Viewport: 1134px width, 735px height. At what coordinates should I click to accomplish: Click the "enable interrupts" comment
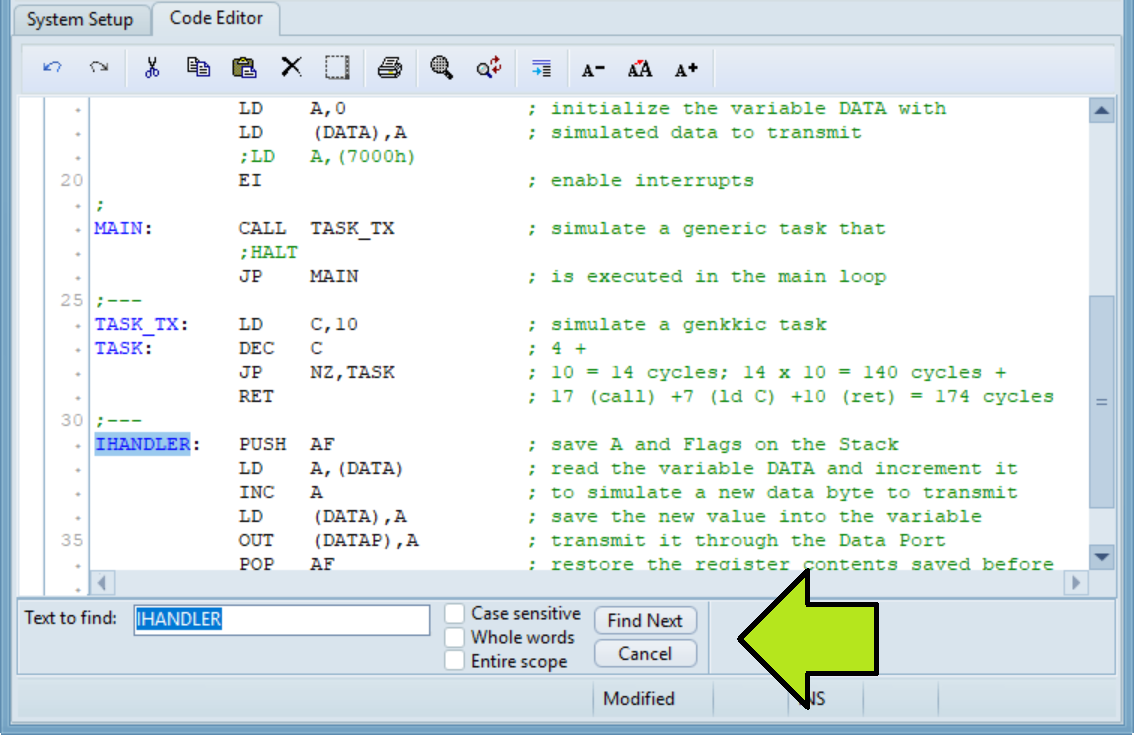[652, 181]
